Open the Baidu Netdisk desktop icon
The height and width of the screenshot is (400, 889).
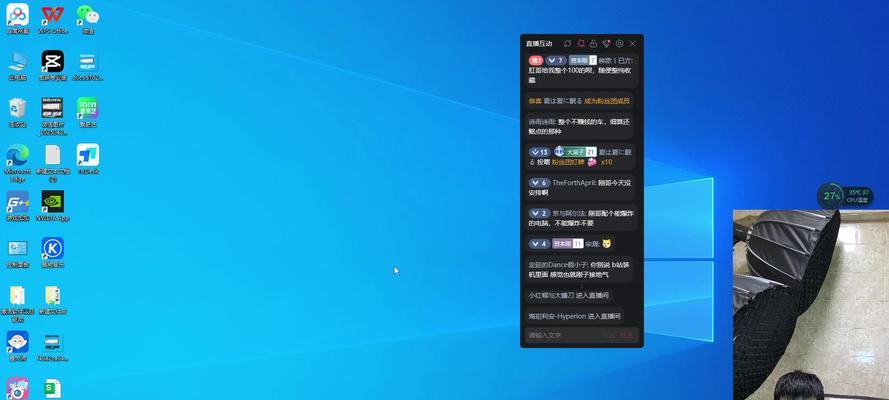(x=18, y=19)
